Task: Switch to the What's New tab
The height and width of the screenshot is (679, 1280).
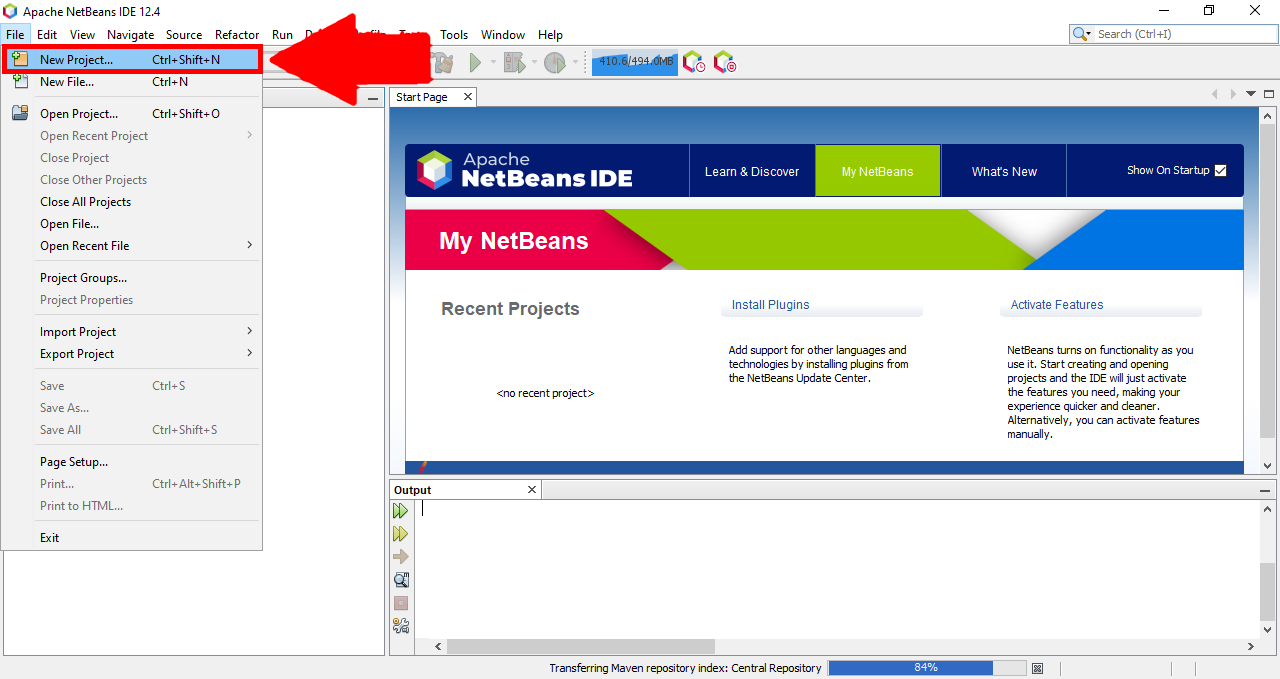Action: [1004, 171]
